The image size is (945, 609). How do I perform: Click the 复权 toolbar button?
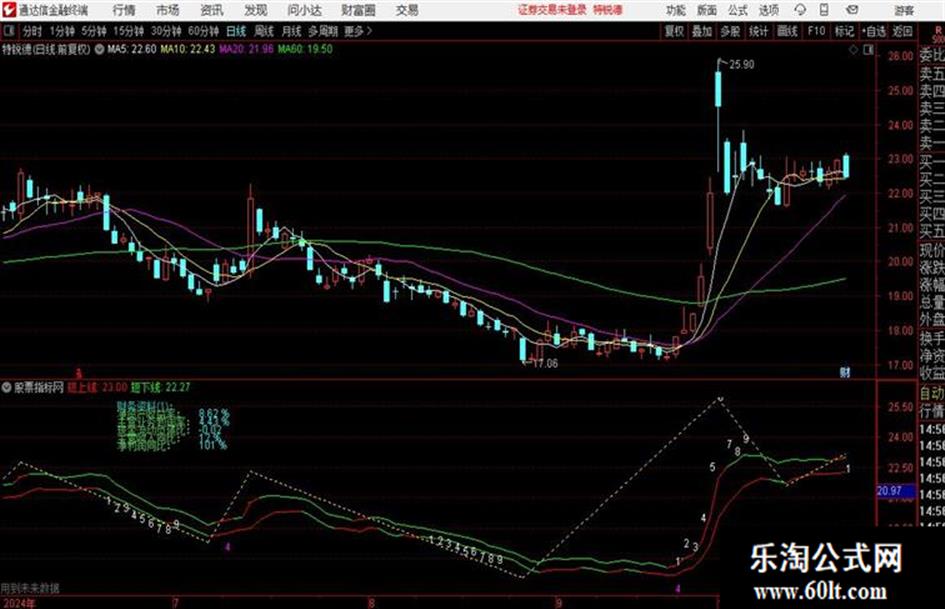tap(674, 31)
